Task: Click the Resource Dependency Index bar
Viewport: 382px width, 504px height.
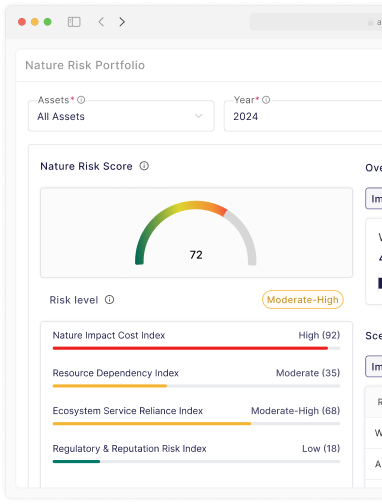Action: pyautogui.click(x=196, y=386)
